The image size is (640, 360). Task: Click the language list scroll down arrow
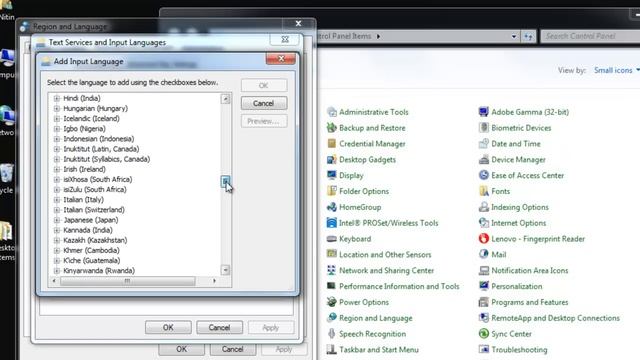point(225,270)
